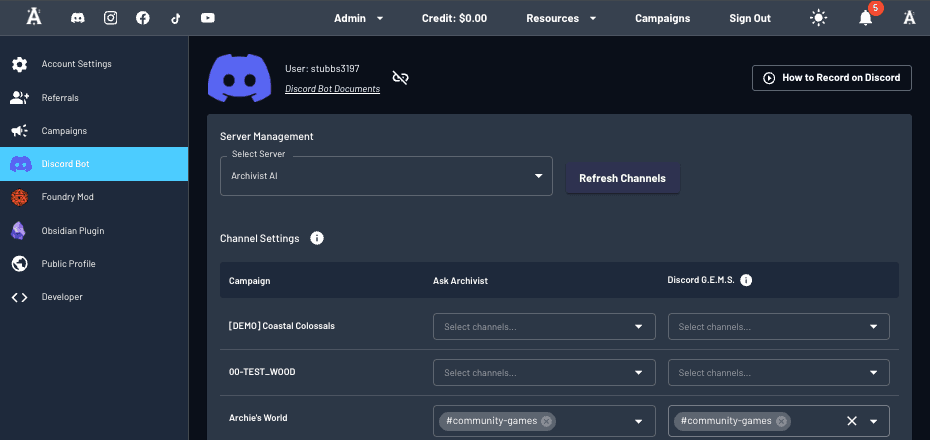Open Obsidian Plugin sidebar item
This screenshot has height=440, width=930.
94,231
